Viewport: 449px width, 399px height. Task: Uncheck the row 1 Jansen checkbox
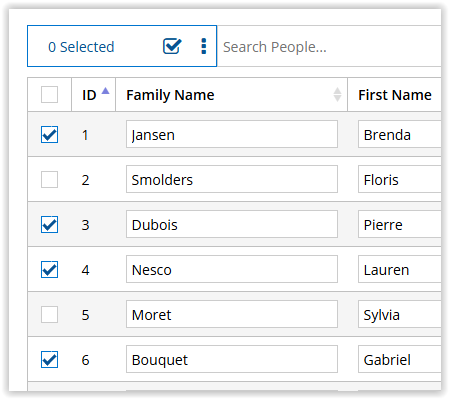tap(49, 135)
